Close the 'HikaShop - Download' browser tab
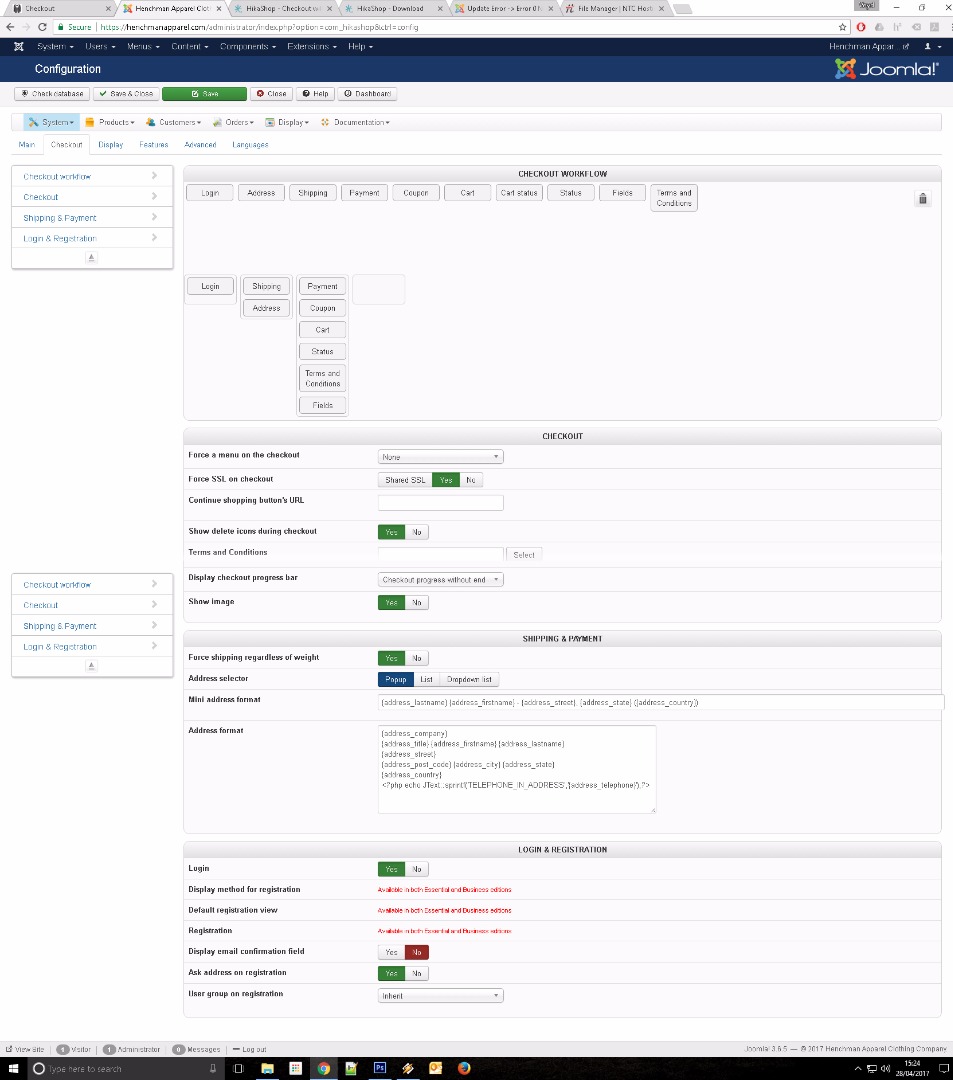This screenshot has width=953, height=1080. (x=440, y=9)
